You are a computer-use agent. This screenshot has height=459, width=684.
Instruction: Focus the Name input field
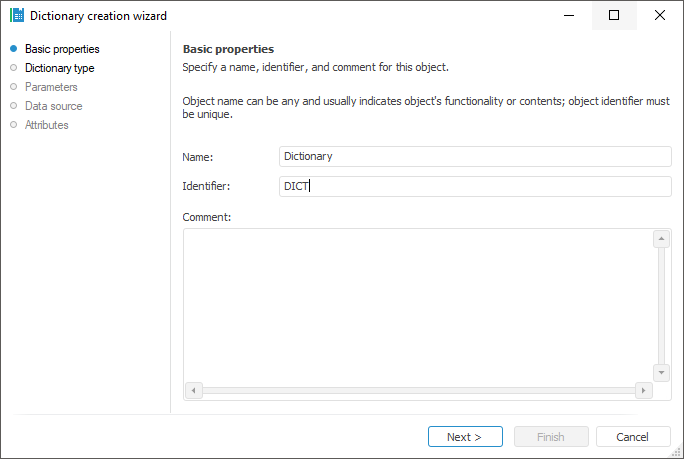[475, 156]
